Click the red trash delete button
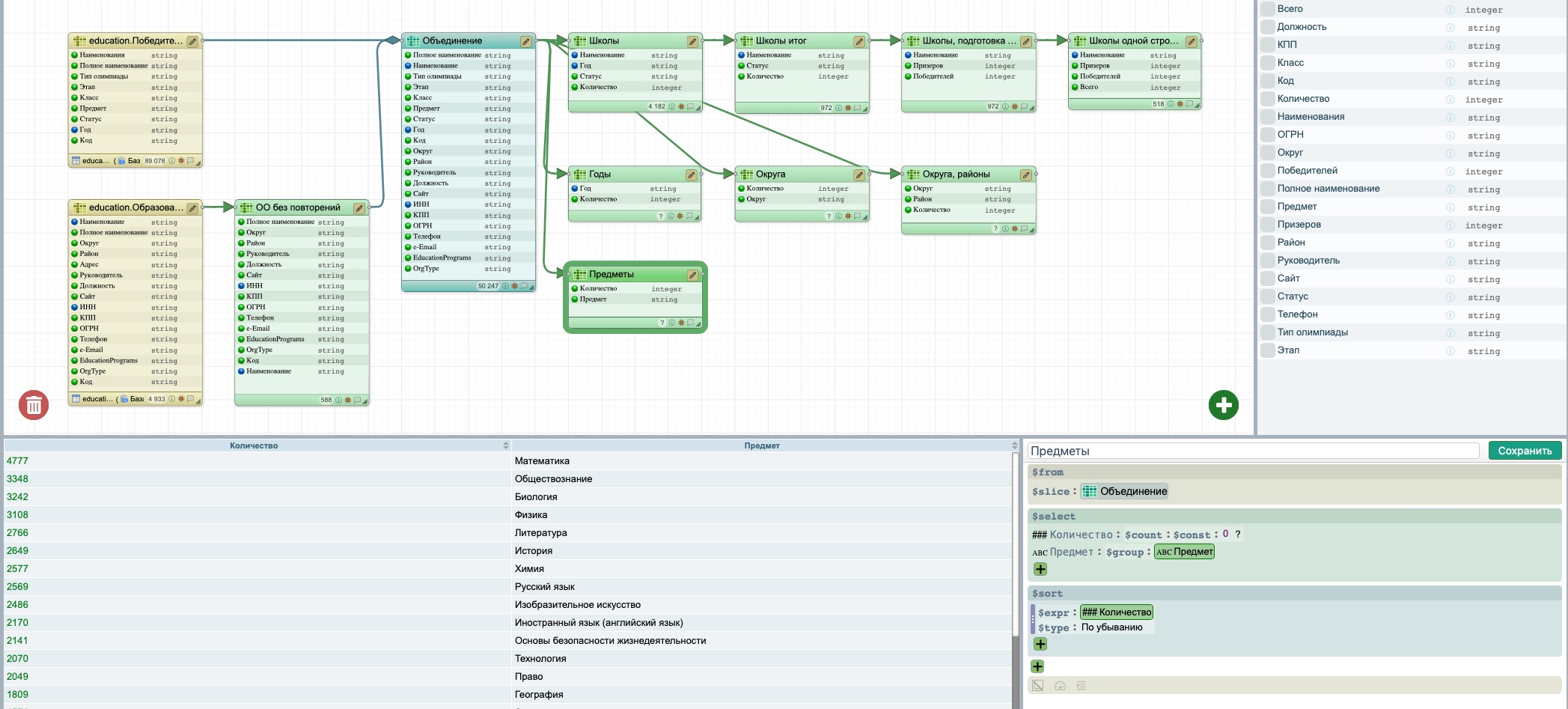The image size is (1568, 709). point(34,405)
